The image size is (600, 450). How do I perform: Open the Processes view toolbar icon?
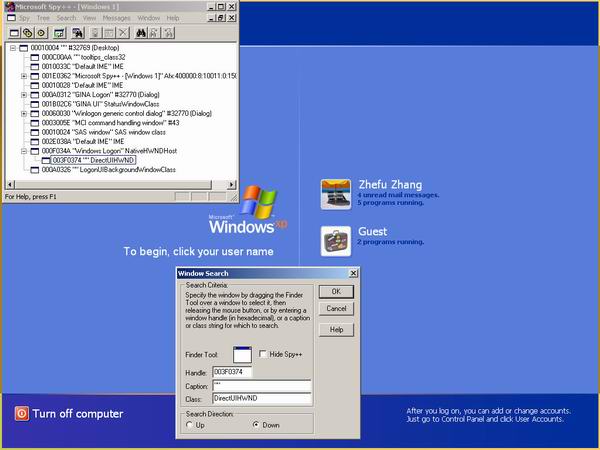tap(28, 33)
